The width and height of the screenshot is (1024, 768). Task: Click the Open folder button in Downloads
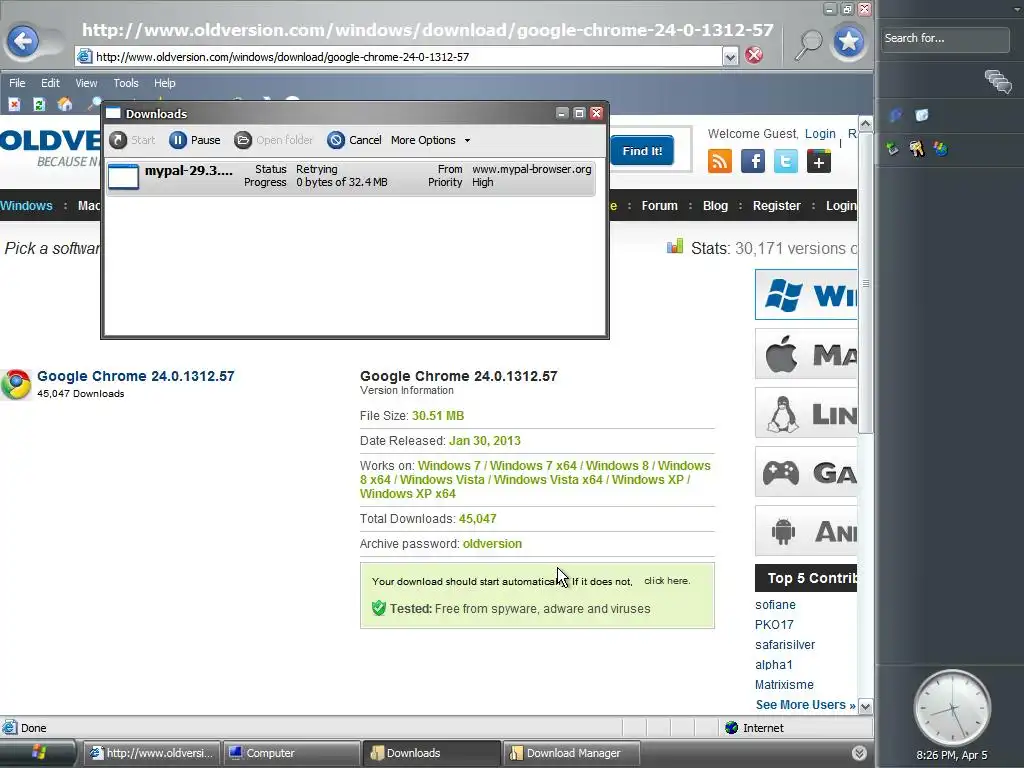274,140
